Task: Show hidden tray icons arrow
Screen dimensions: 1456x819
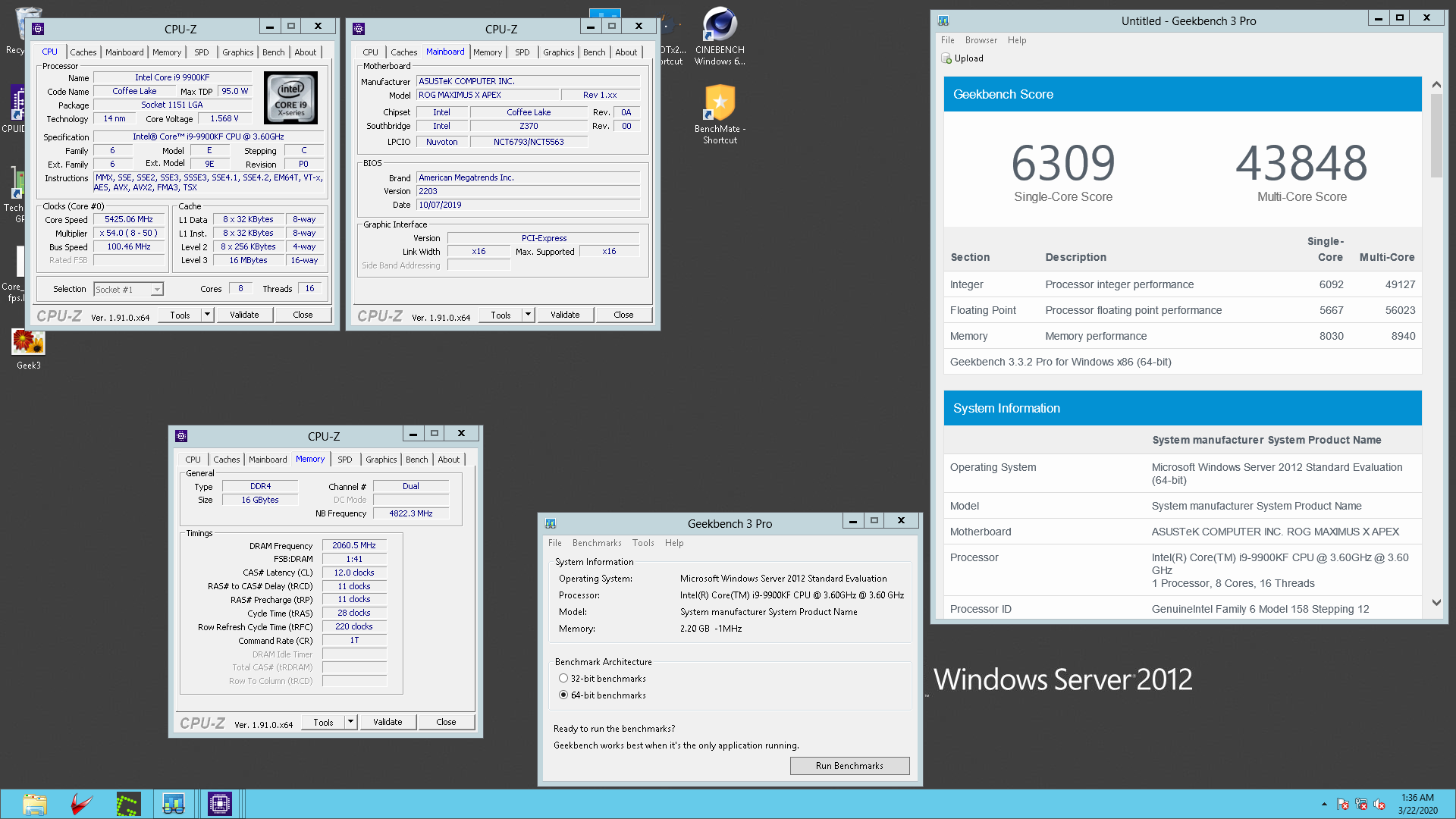Action: [1324, 804]
